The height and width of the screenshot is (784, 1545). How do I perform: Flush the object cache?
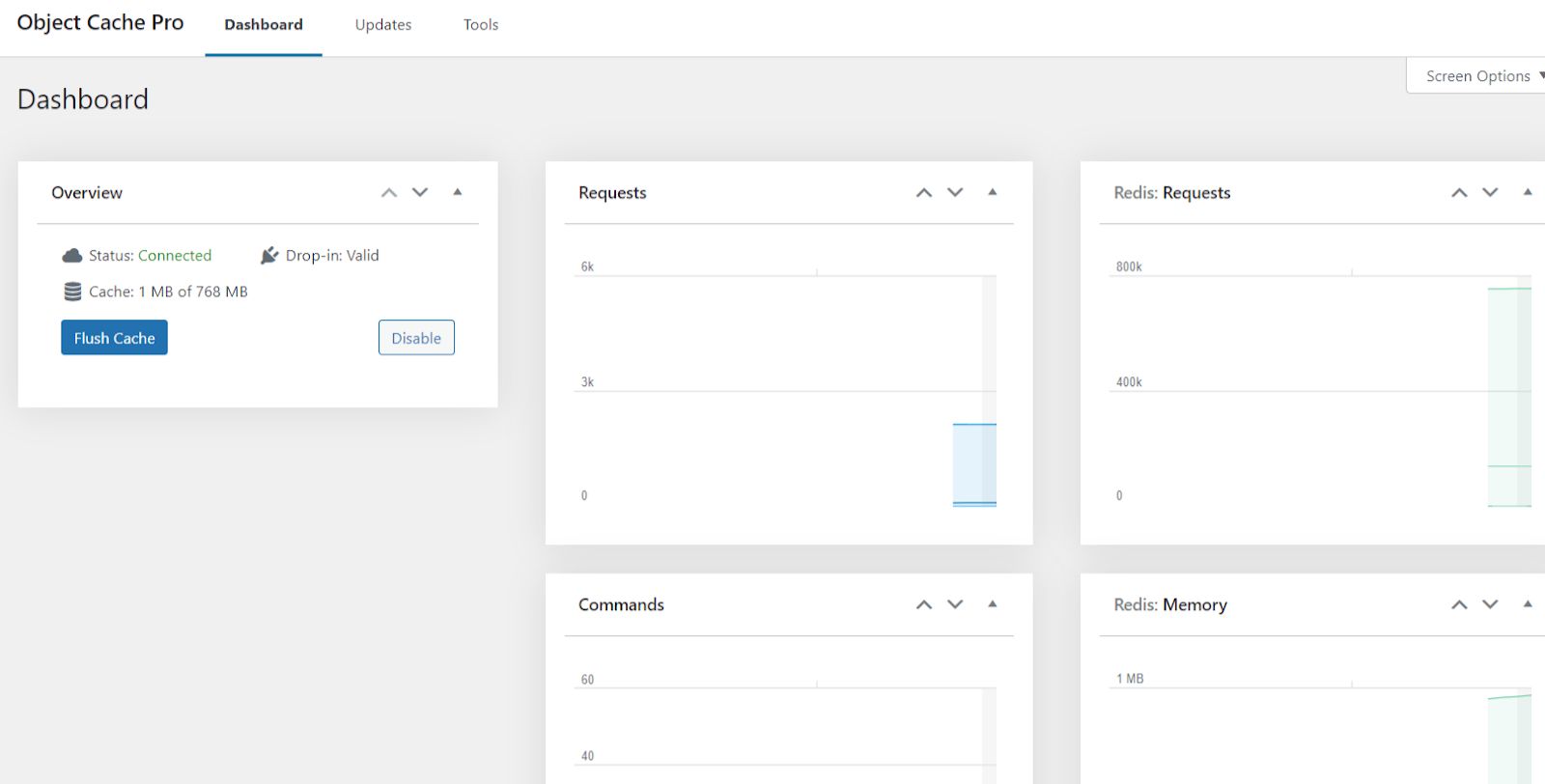point(114,338)
